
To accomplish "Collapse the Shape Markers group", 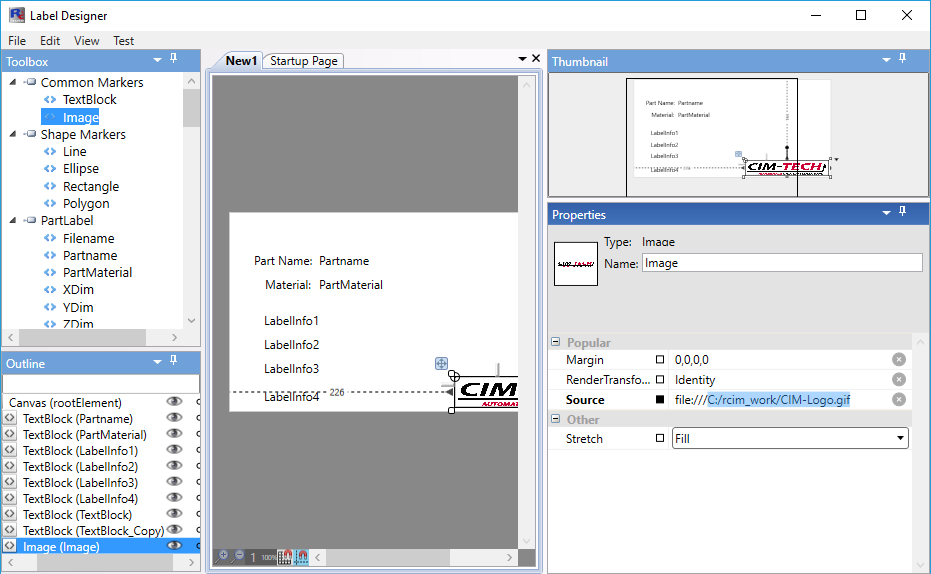I will coord(12,134).
